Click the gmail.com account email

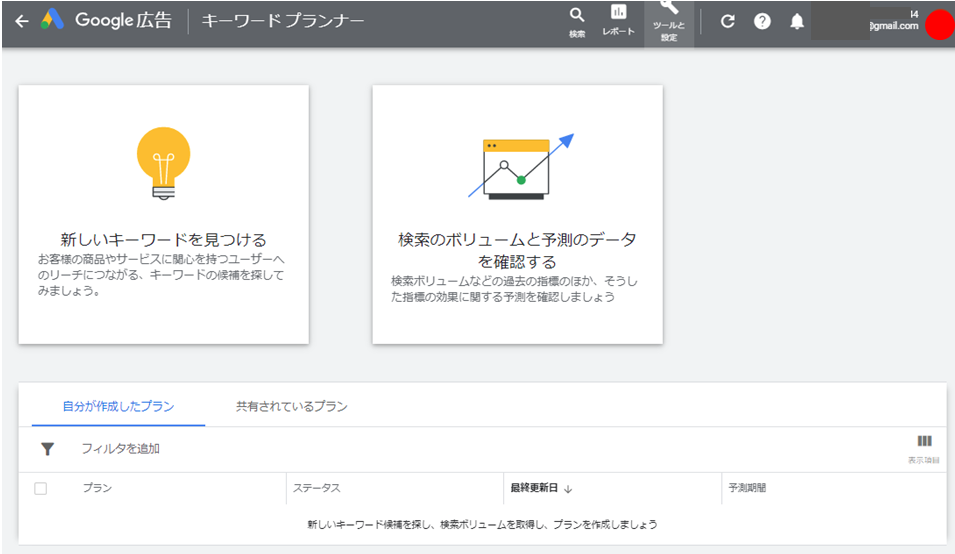click(893, 26)
